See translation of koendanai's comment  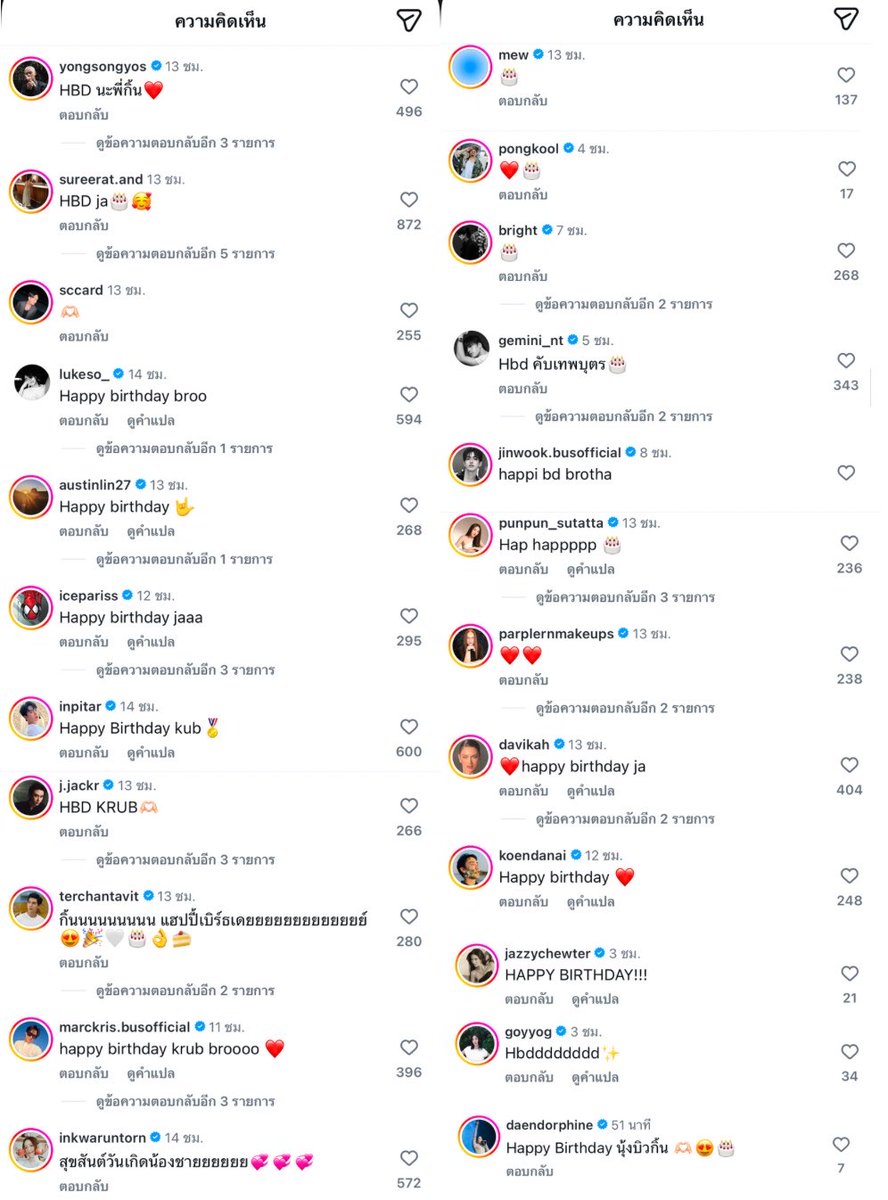pyautogui.click(x=590, y=902)
